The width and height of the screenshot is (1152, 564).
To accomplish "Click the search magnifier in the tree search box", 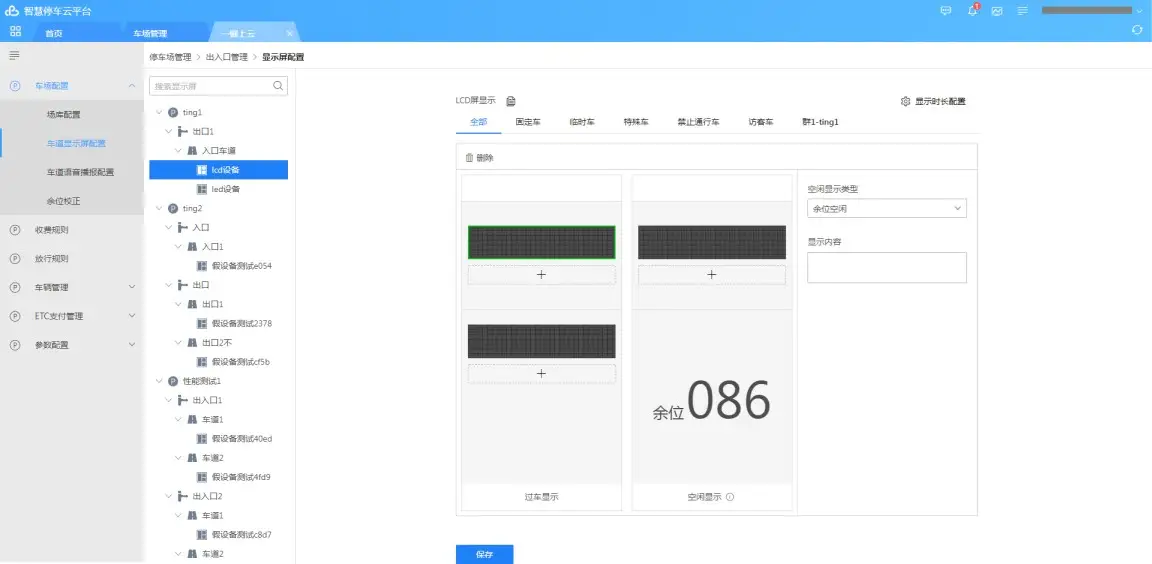I will point(278,86).
